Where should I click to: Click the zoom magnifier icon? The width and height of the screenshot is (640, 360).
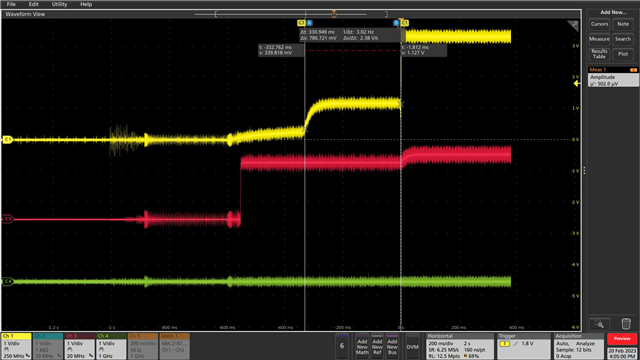click(599, 324)
